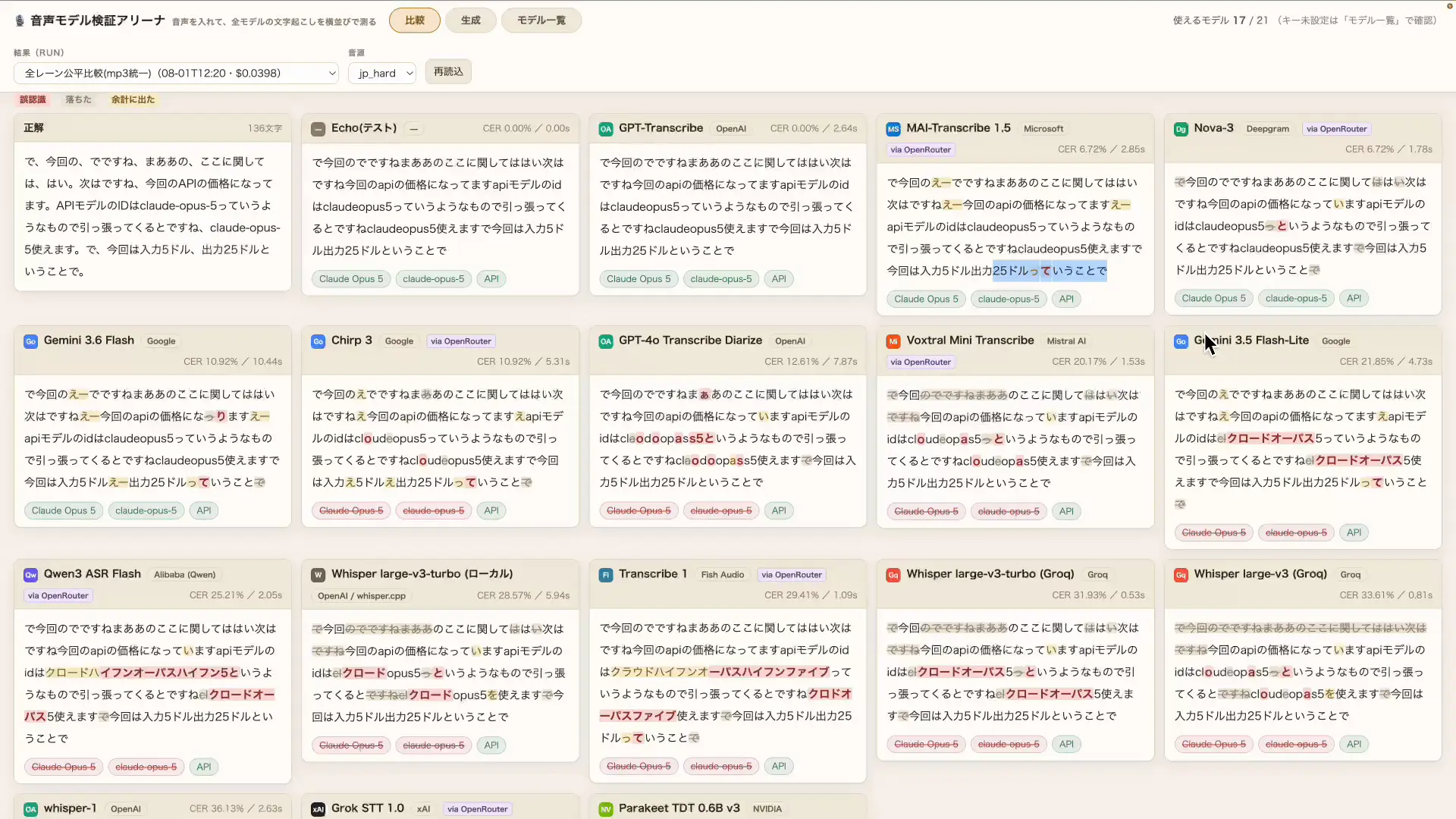Click the Whisper large-v3-turbo (ローカル) icon
1456x819 pixels.
click(x=318, y=575)
